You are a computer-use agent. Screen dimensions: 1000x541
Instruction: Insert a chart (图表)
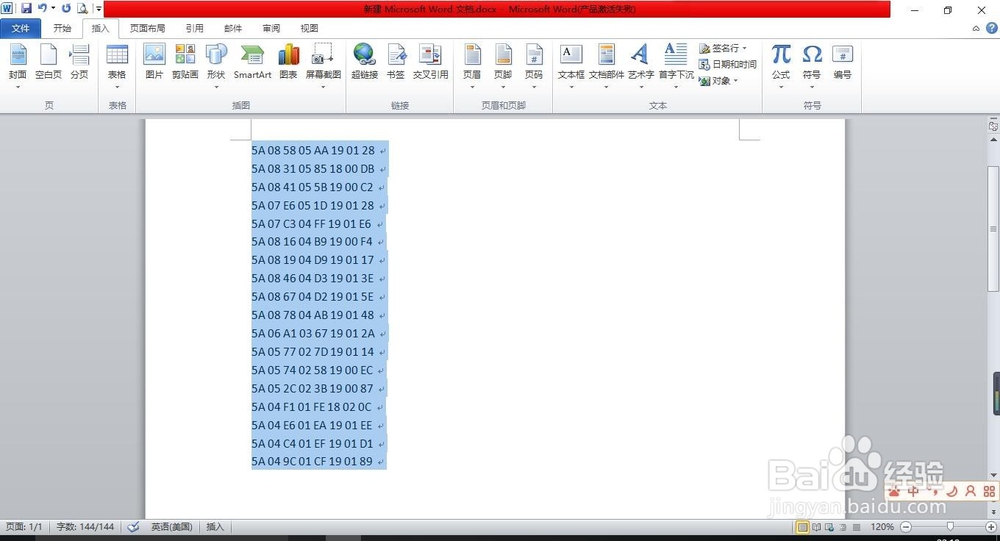point(288,63)
